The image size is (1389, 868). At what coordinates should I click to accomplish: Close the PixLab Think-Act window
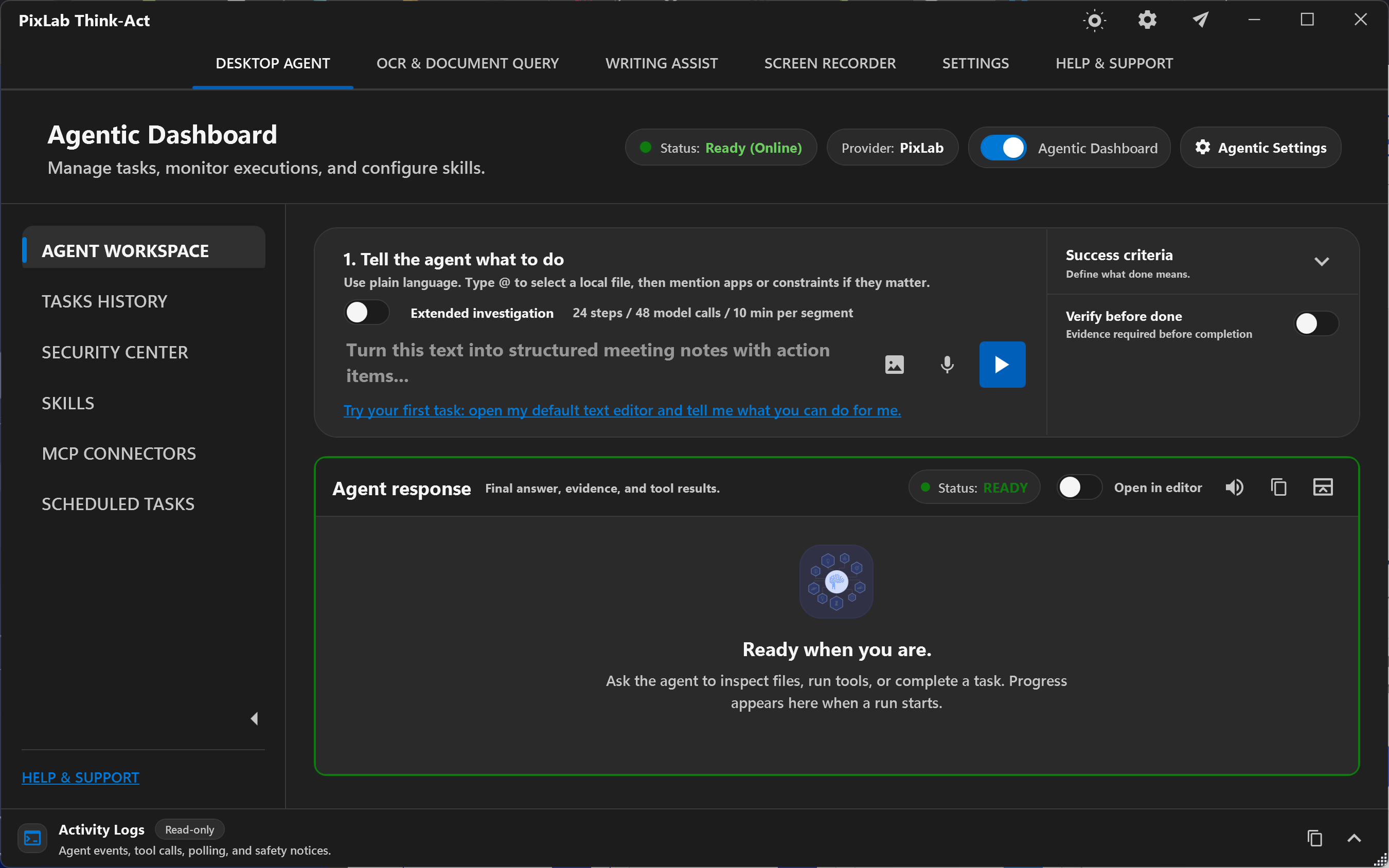(x=1360, y=20)
